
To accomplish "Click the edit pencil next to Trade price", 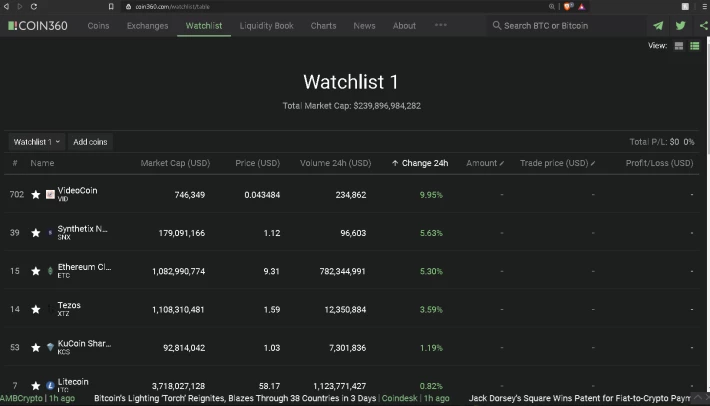I will point(593,163).
